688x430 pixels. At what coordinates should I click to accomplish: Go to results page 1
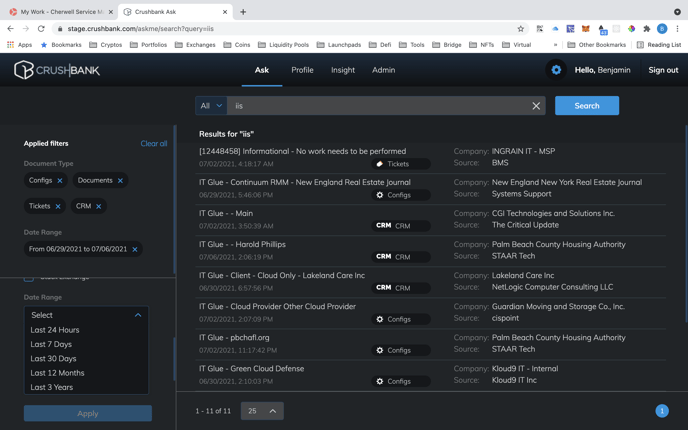pos(662,411)
